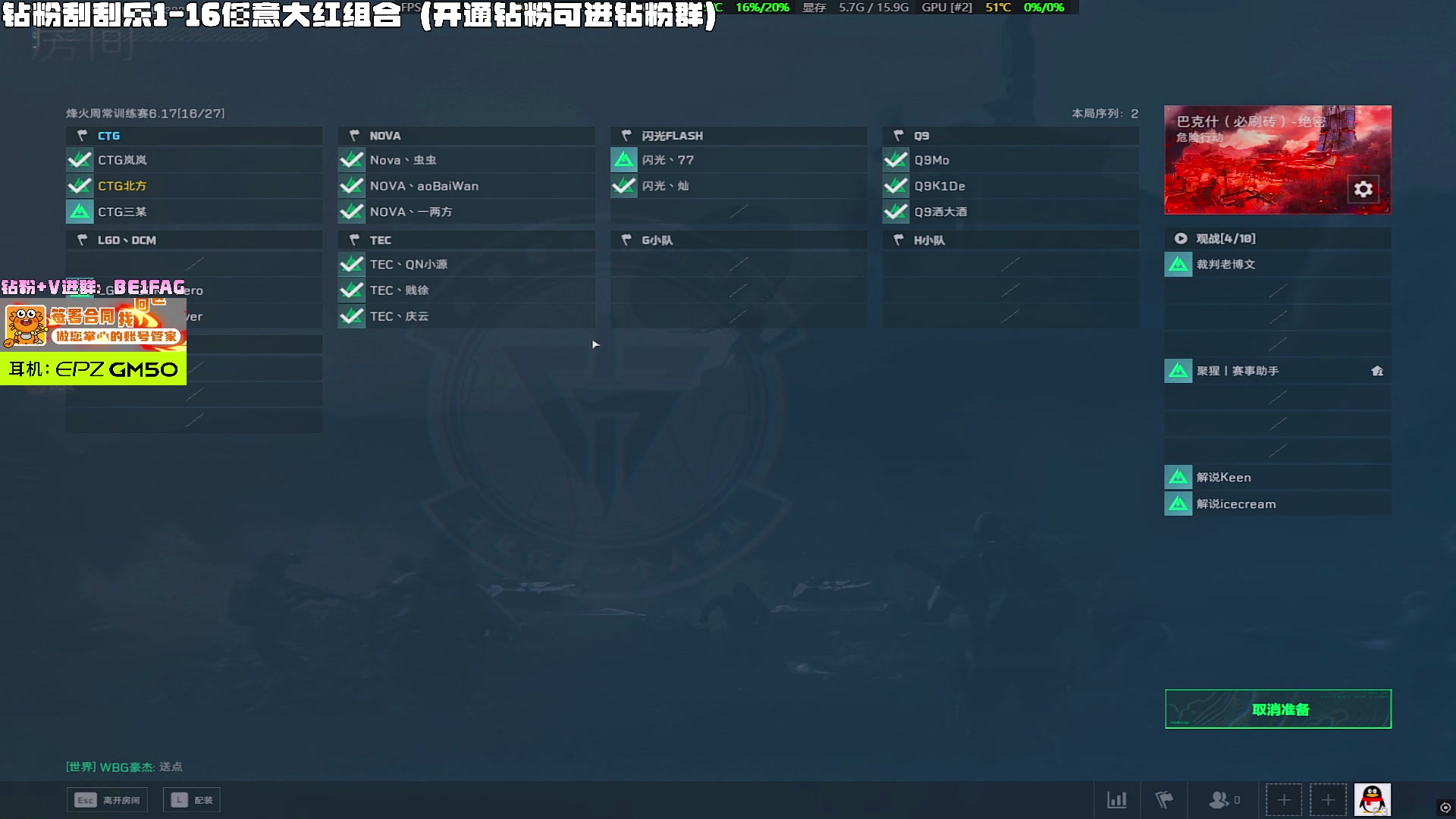Click the 巴克什 map thumbnail
This screenshot has width=1456, height=819.
point(1278,159)
